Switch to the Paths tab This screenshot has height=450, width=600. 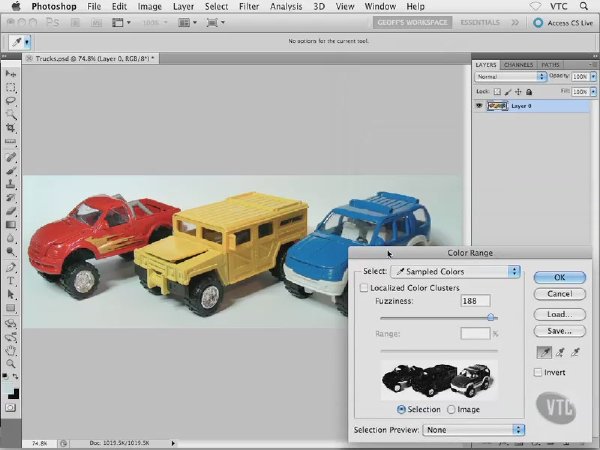pyautogui.click(x=550, y=65)
